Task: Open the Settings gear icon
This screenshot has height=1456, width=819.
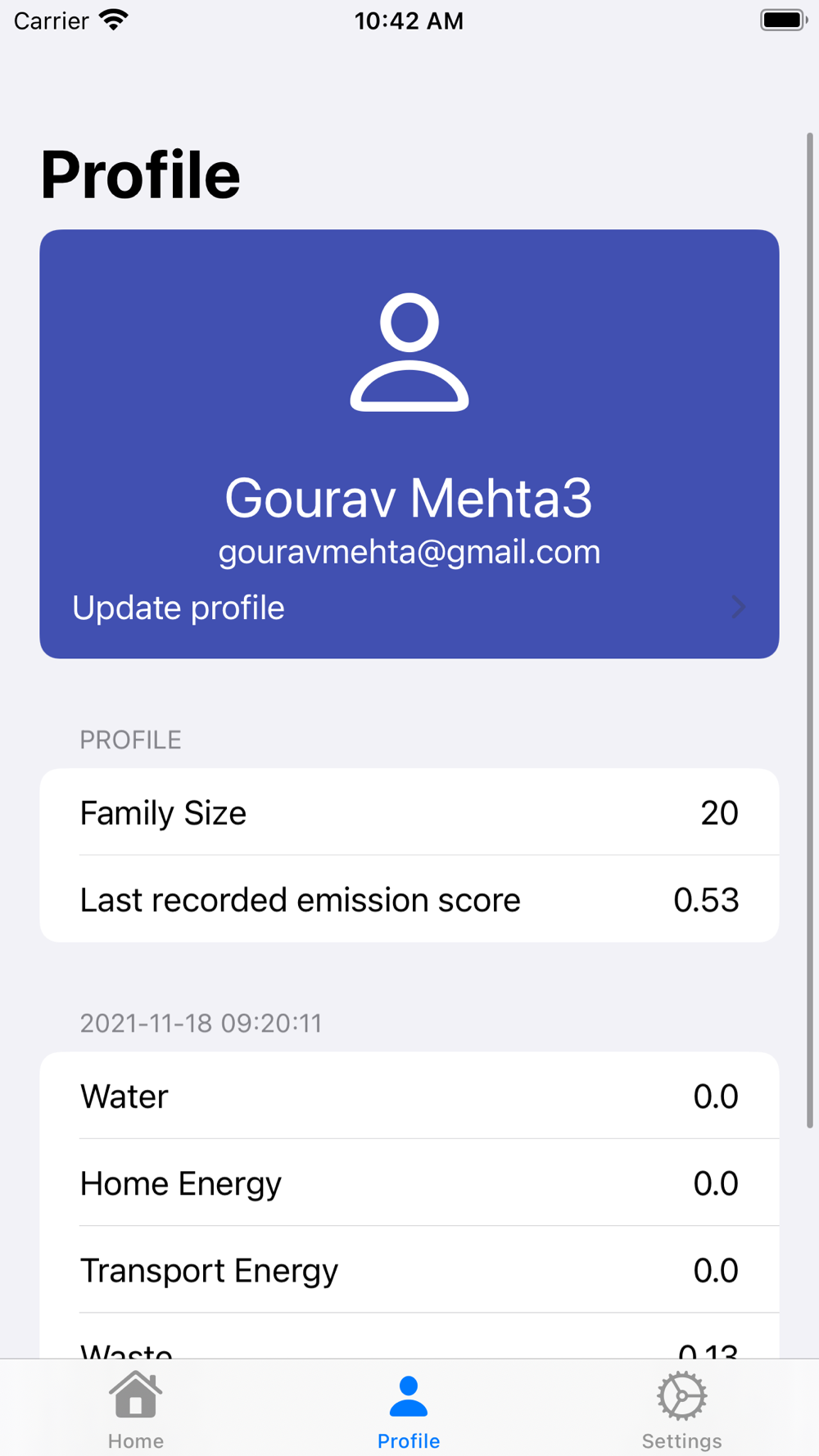Action: (x=681, y=1396)
